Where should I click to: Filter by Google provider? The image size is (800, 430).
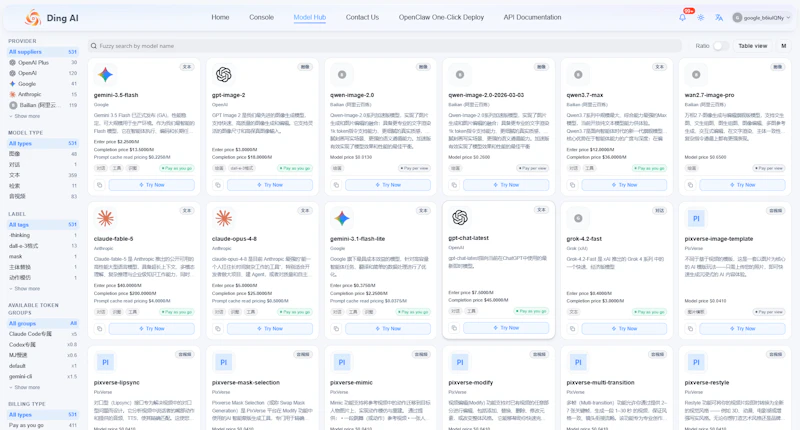point(43,84)
